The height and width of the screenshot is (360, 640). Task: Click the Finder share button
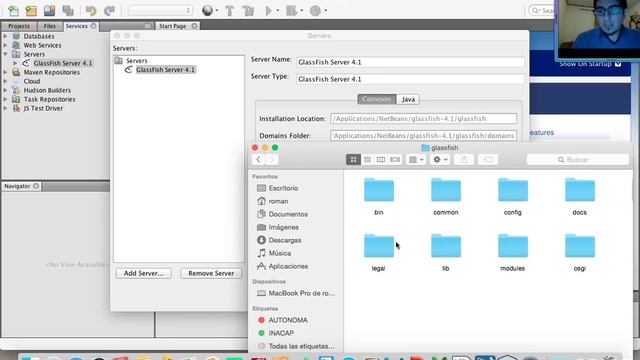coord(464,160)
